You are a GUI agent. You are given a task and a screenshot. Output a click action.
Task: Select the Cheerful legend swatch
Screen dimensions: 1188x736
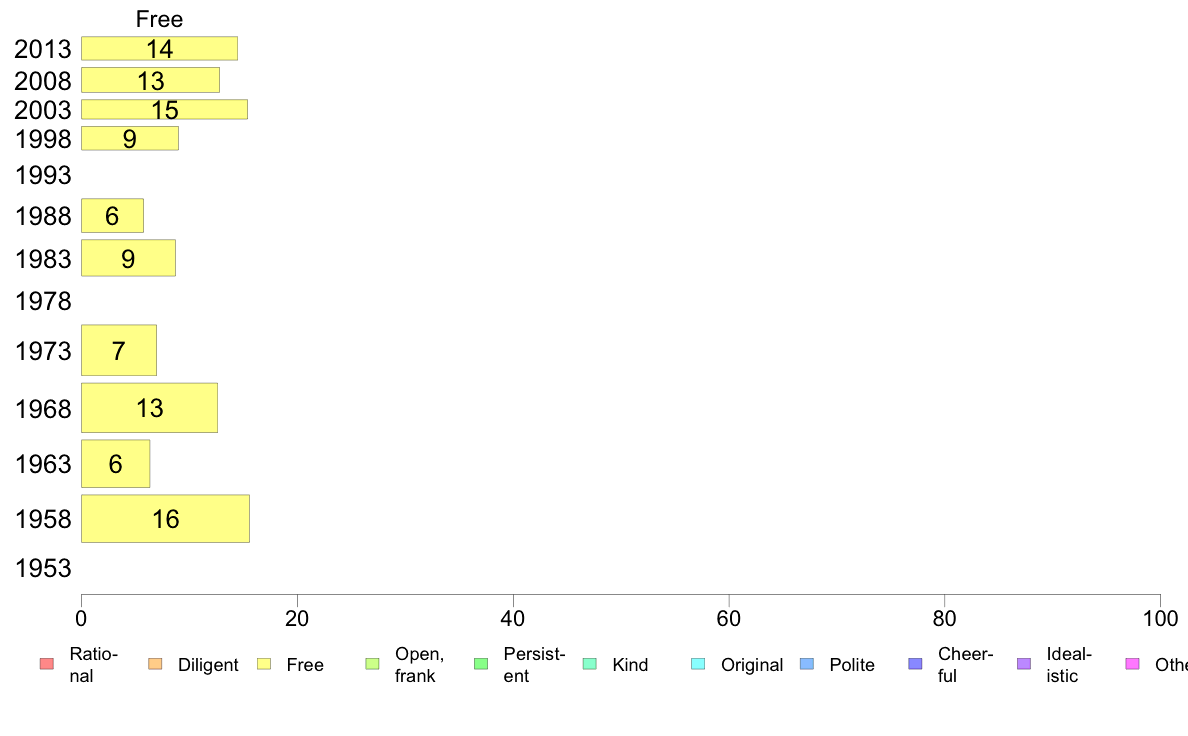pos(915,664)
